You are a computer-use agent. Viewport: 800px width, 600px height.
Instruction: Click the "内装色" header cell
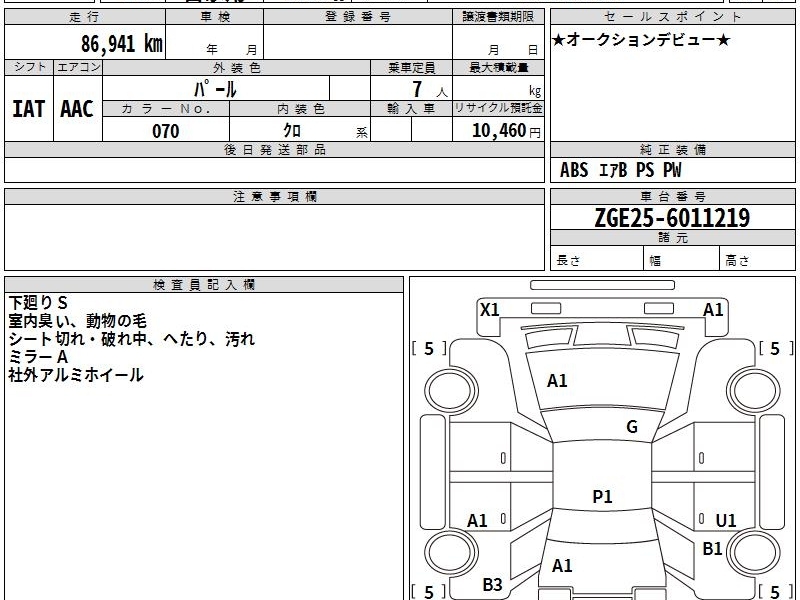coord(300,109)
